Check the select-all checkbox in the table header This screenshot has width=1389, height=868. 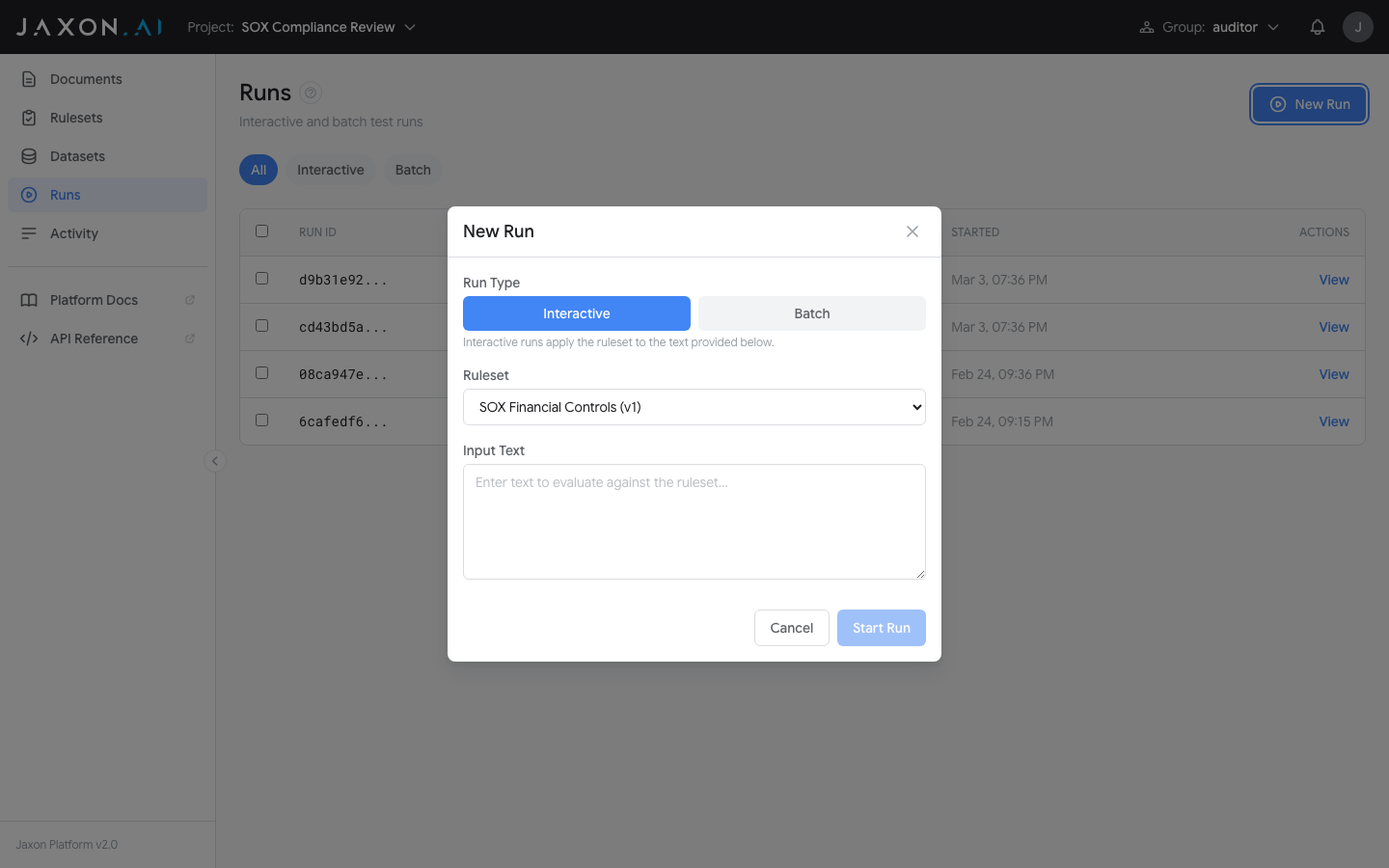pyautogui.click(x=261, y=231)
